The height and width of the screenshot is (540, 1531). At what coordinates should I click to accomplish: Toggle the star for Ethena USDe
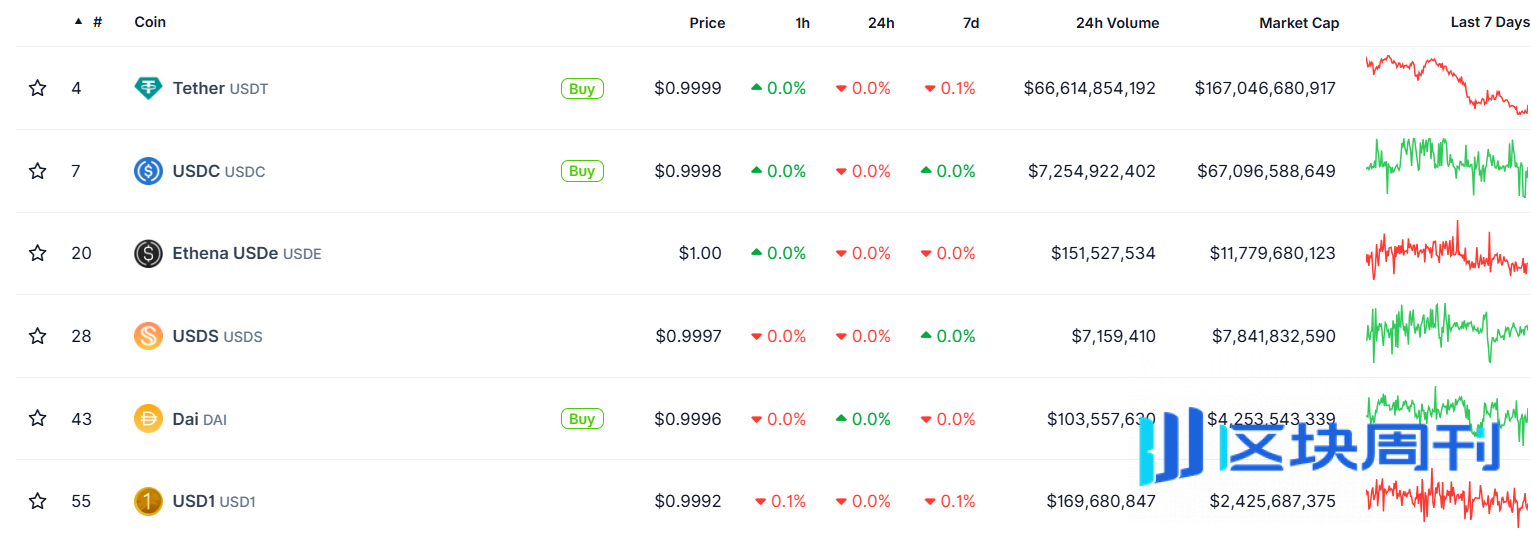pyautogui.click(x=38, y=254)
